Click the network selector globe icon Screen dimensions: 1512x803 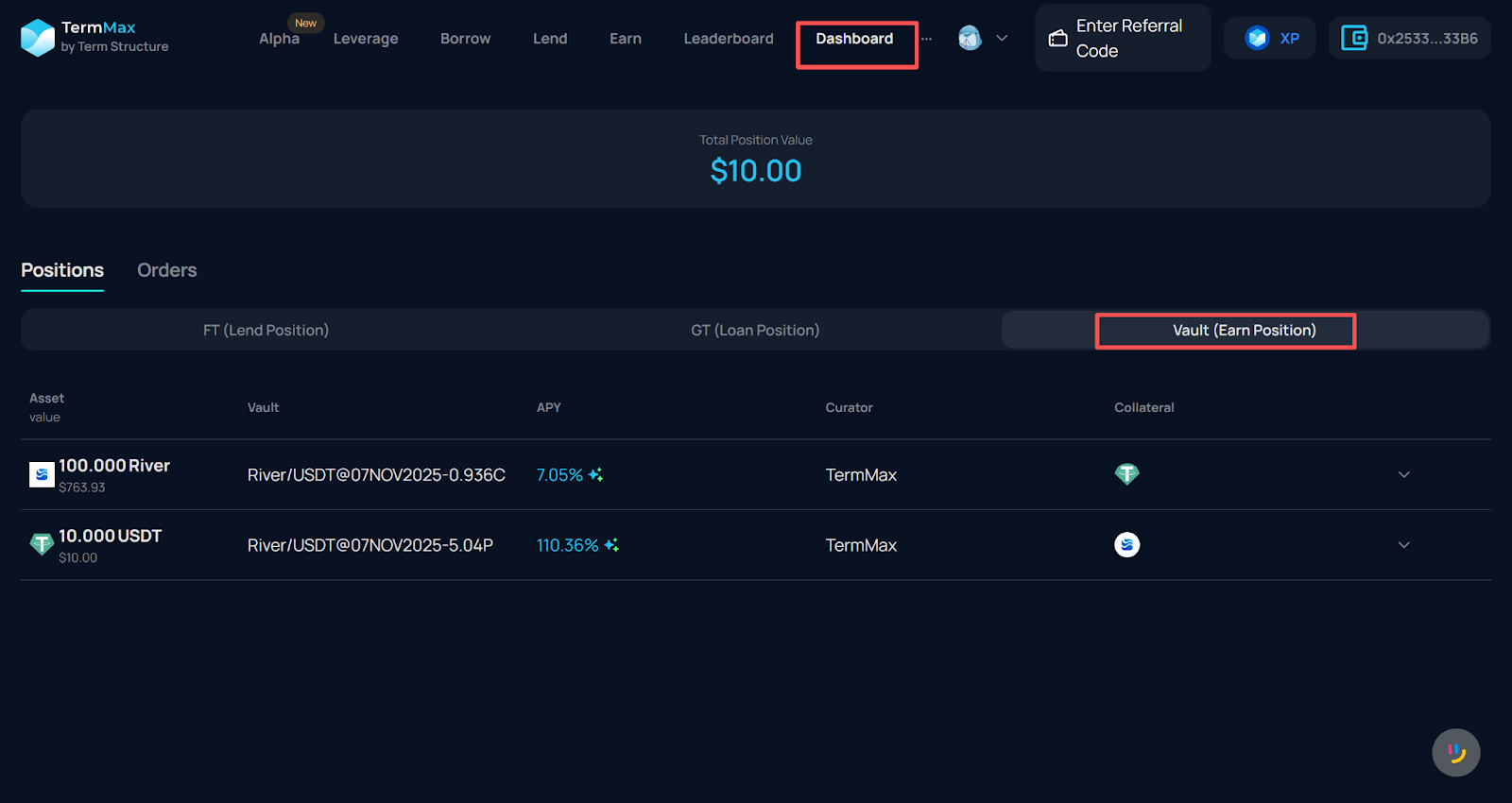[970, 38]
